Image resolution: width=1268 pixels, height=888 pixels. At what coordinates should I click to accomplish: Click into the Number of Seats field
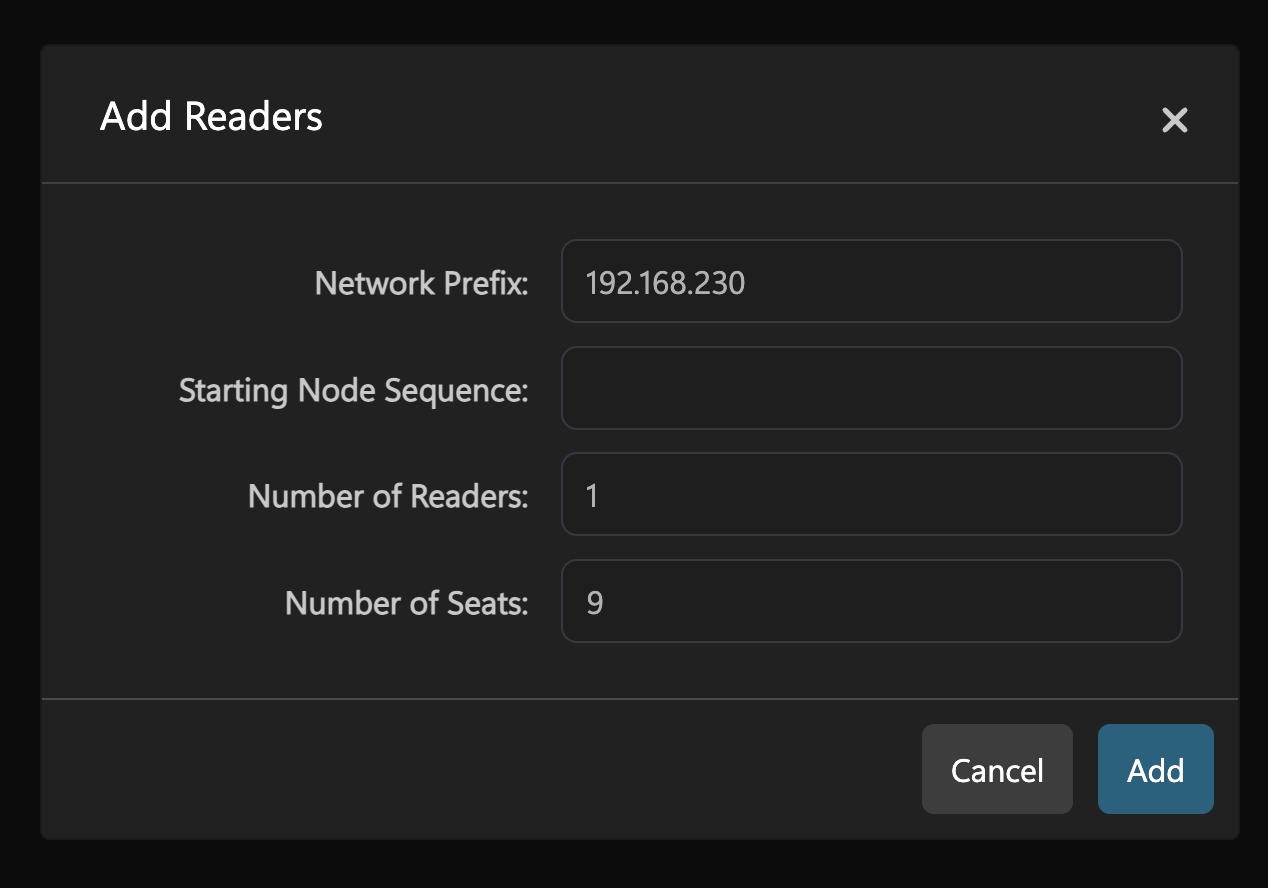(x=870, y=601)
